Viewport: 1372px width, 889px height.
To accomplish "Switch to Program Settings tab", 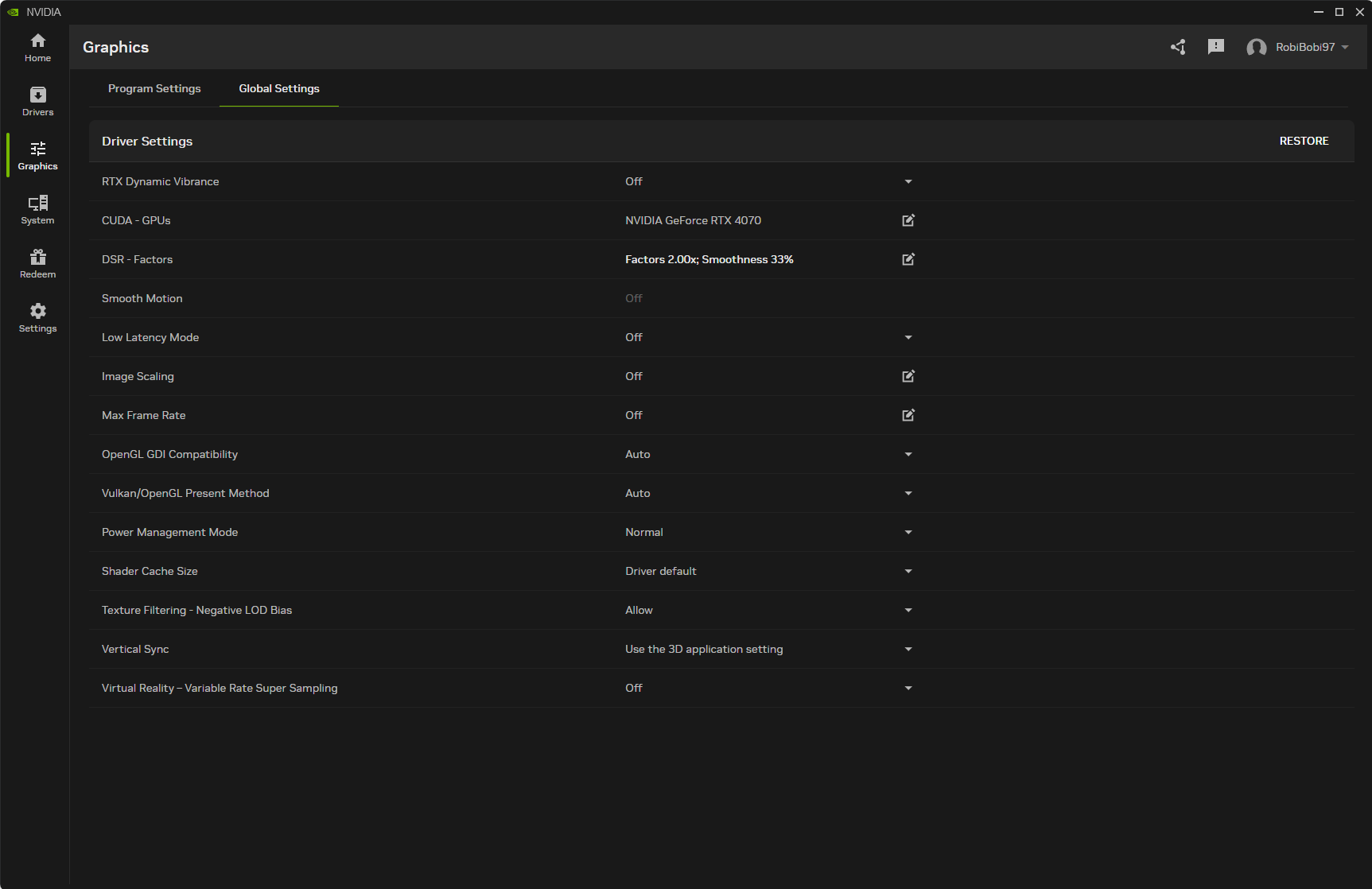I will [154, 88].
